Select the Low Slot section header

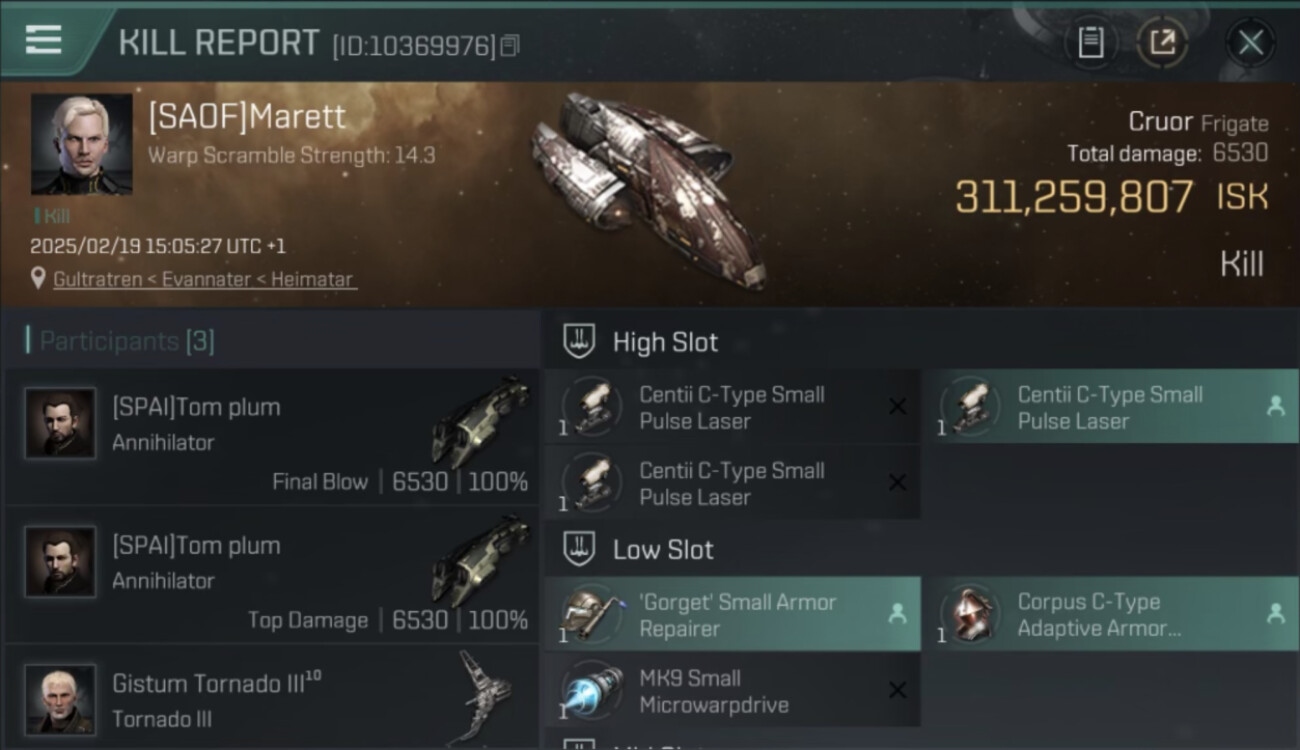663,549
